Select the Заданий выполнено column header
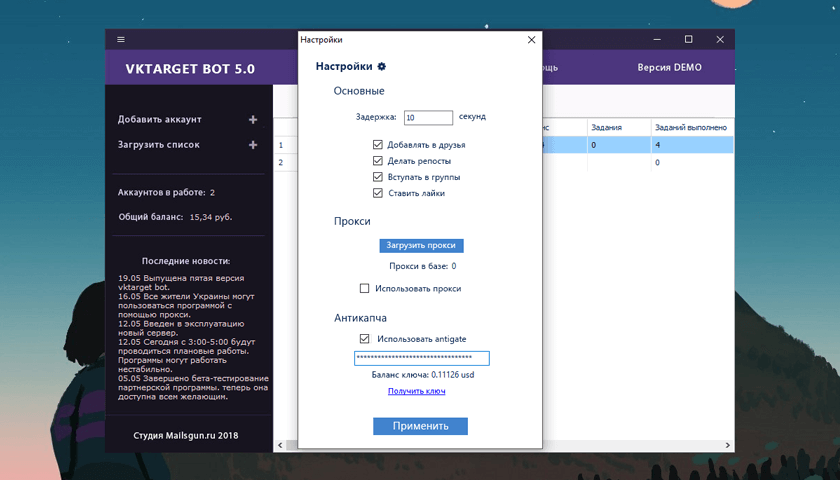The height and width of the screenshot is (480, 840). [x=692, y=128]
